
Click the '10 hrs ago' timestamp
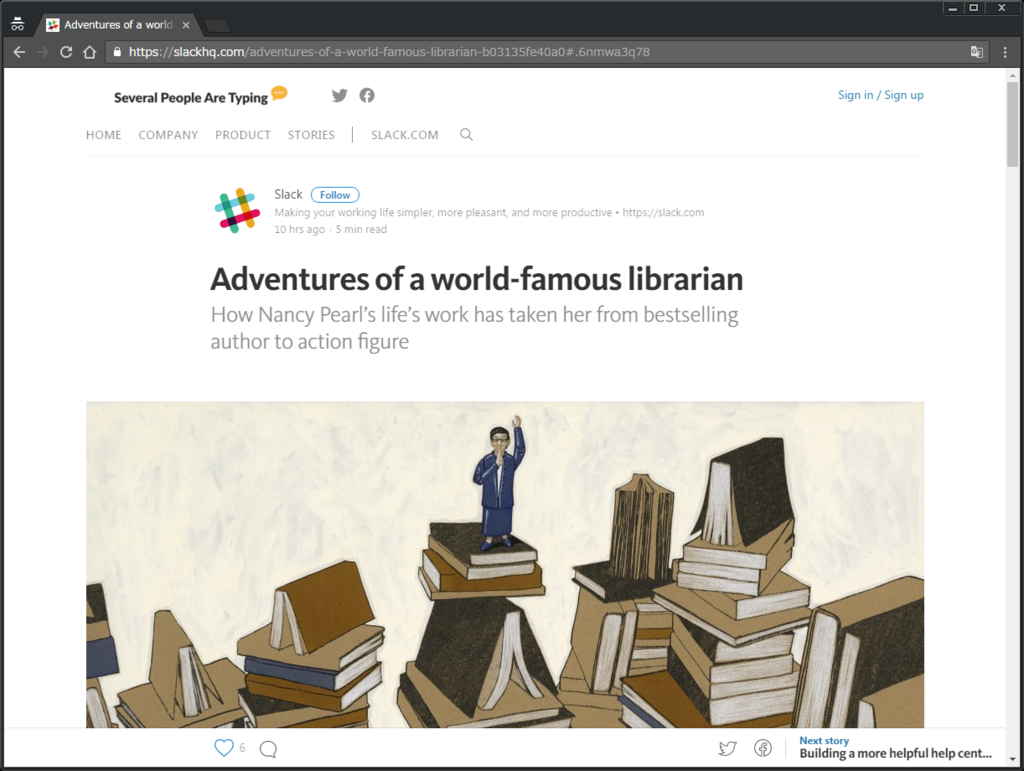(299, 229)
